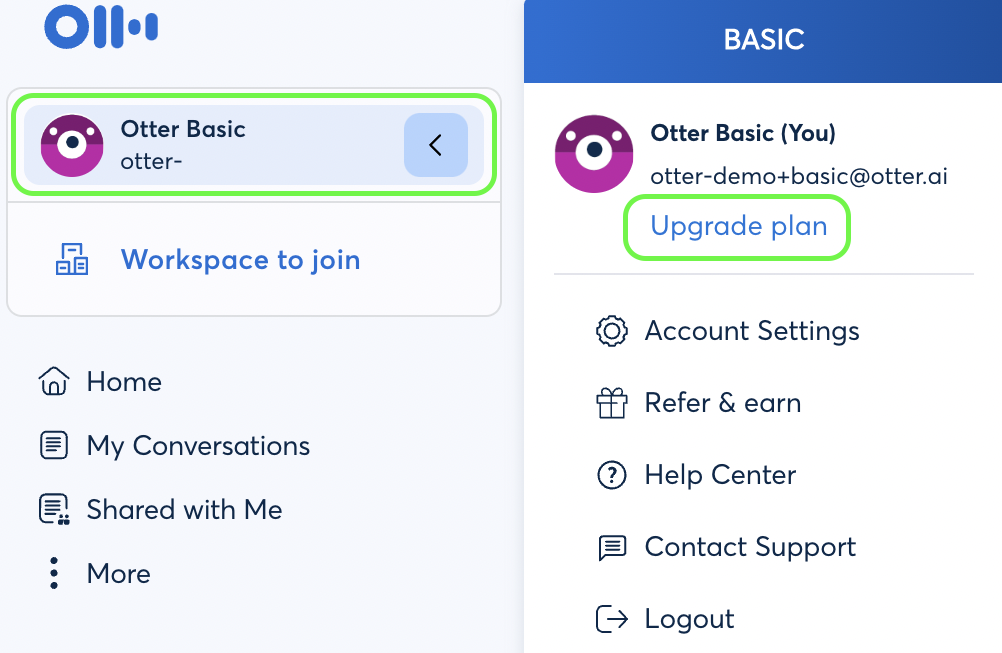1002x653 pixels.
Task: Click the Logout arrow icon
Action: tap(612, 618)
